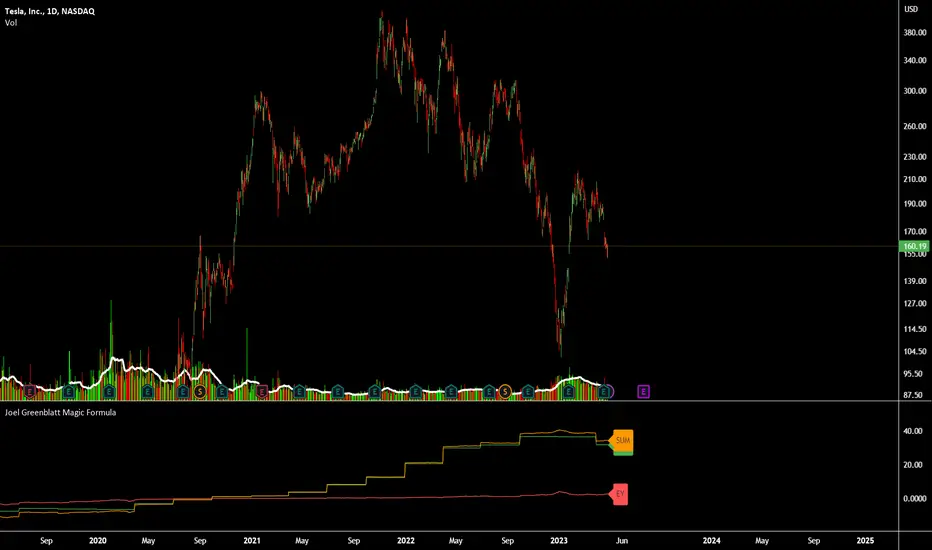Open the earnings marker above May 2021
The height and width of the screenshot is (550, 932).
(300, 392)
